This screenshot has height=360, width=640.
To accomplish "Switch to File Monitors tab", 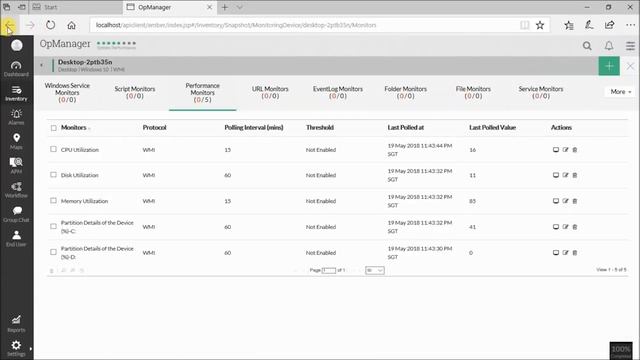I will pos(473,92).
